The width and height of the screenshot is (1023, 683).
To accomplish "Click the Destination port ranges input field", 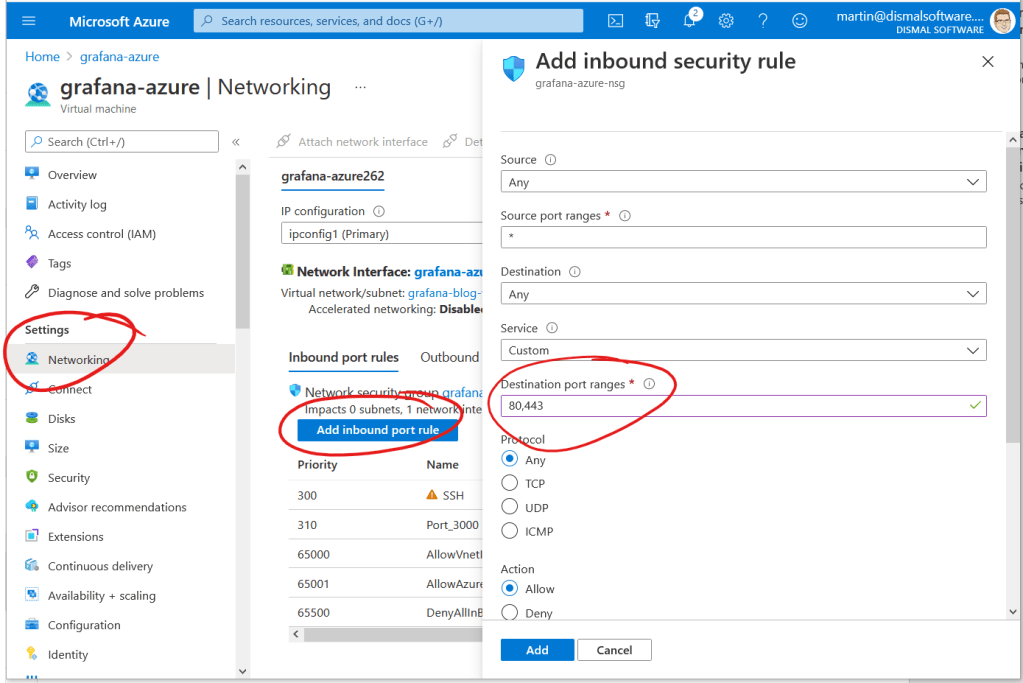I will [x=735, y=406].
